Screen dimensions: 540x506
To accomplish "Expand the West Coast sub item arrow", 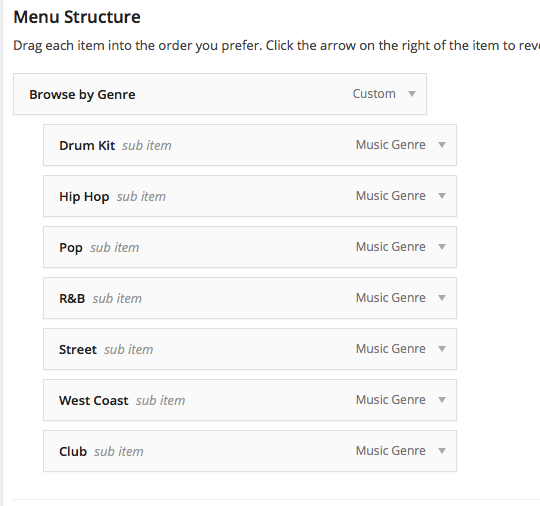I will click(442, 400).
